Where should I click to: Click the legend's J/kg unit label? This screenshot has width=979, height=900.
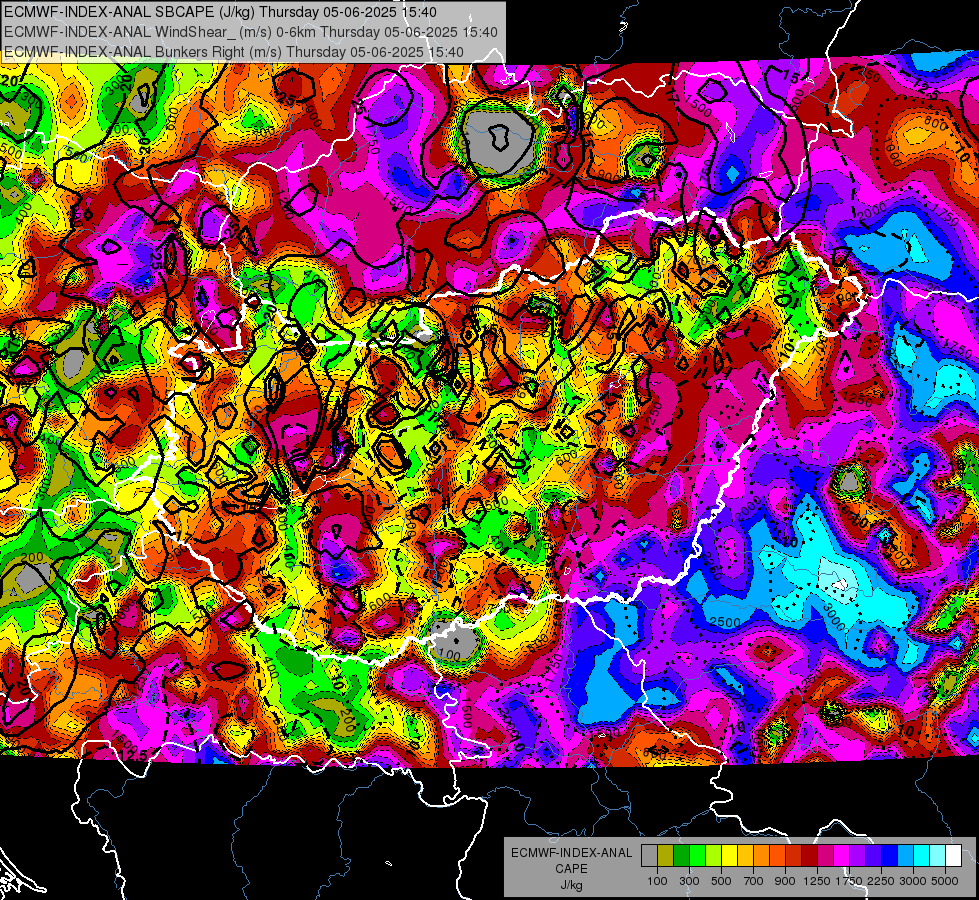click(x=572, y=885)
